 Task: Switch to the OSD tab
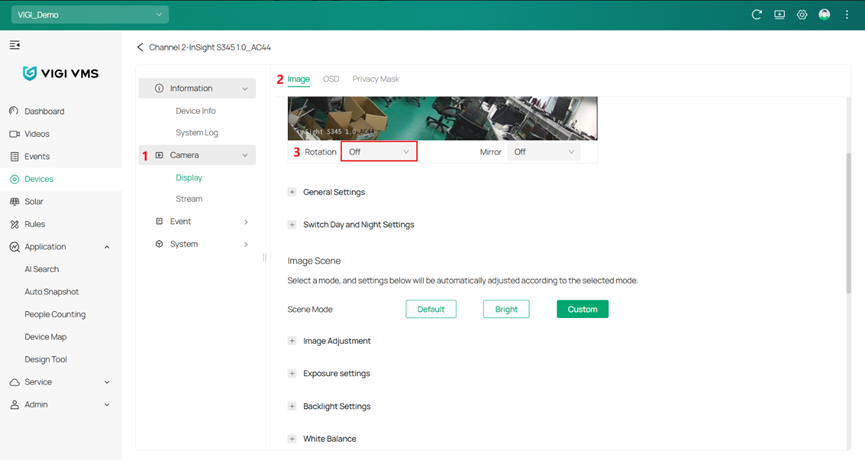pos(331,79)
